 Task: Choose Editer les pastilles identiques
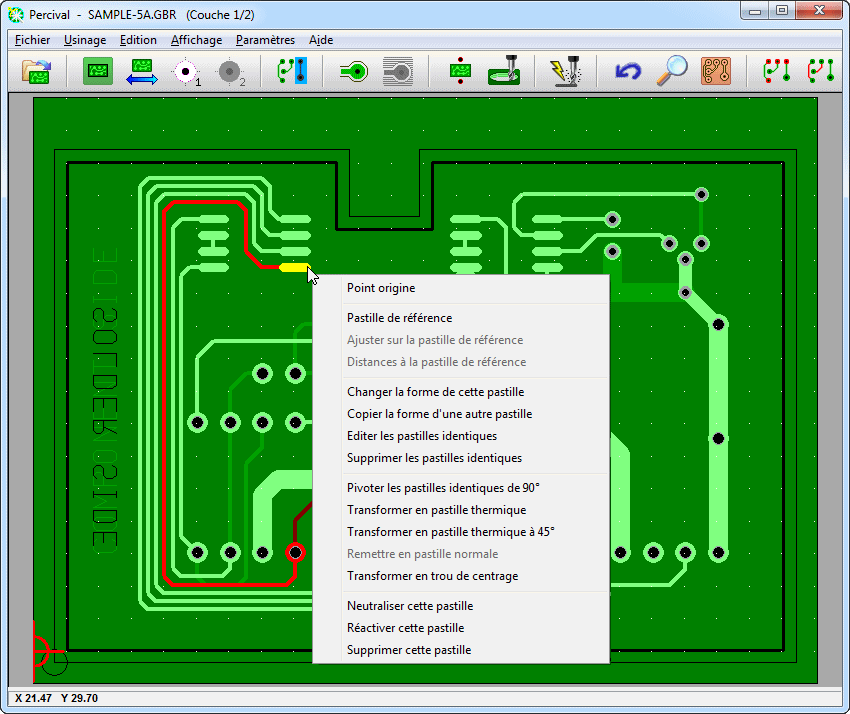pos(461,436)
